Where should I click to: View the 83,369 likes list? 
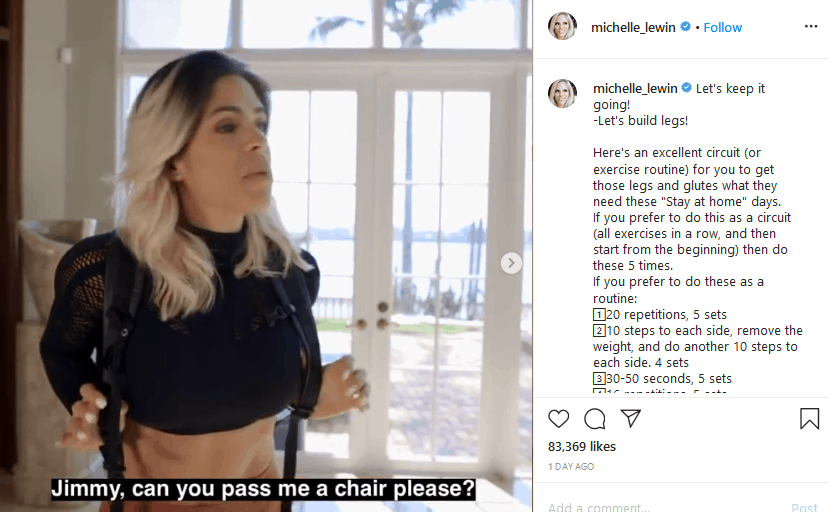(x=582, y=447)
